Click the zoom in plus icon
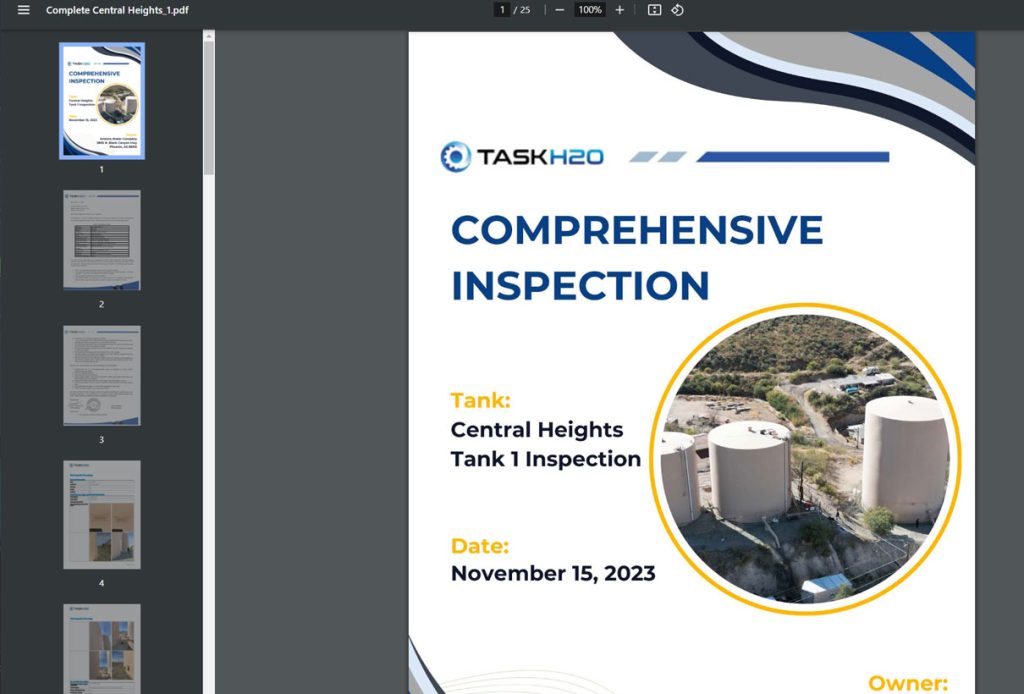 click(x=620, y=10)
